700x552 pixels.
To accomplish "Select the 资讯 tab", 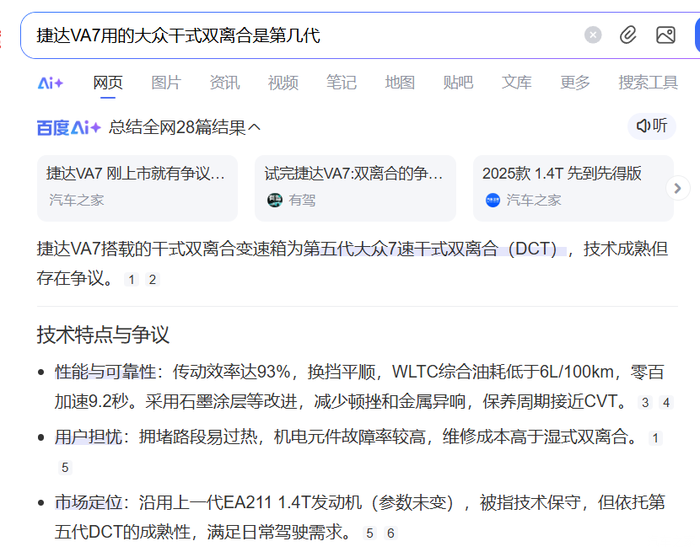I will (x=224, y=83).
